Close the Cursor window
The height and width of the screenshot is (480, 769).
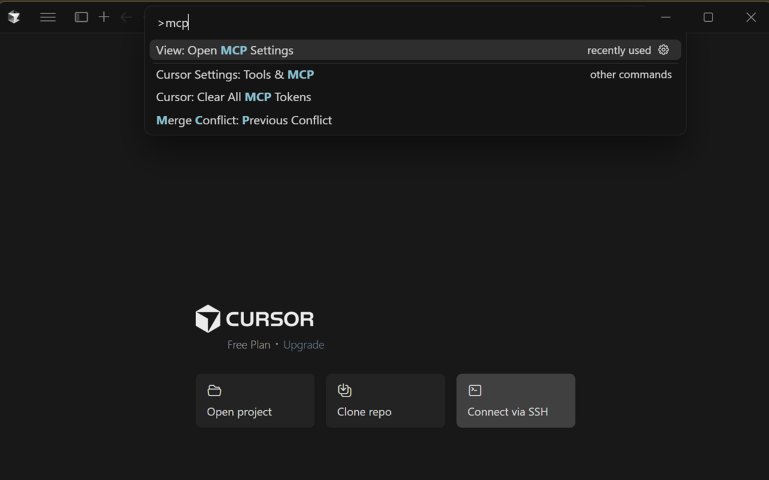tap(751, 17)
